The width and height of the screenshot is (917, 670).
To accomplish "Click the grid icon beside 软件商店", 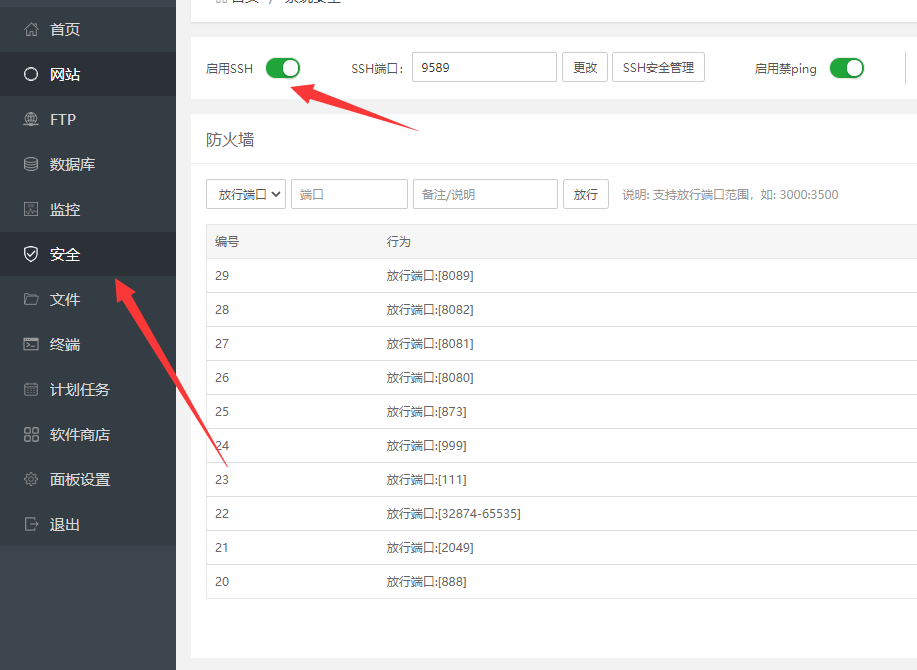I will tap(31, 434).
